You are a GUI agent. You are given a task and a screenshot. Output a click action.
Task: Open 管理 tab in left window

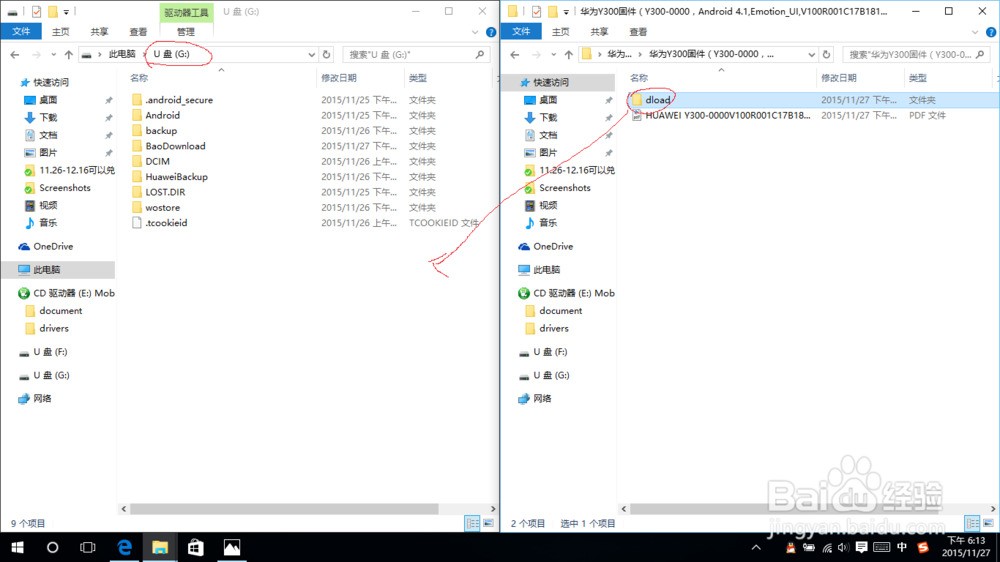click(x=186, y=32)
